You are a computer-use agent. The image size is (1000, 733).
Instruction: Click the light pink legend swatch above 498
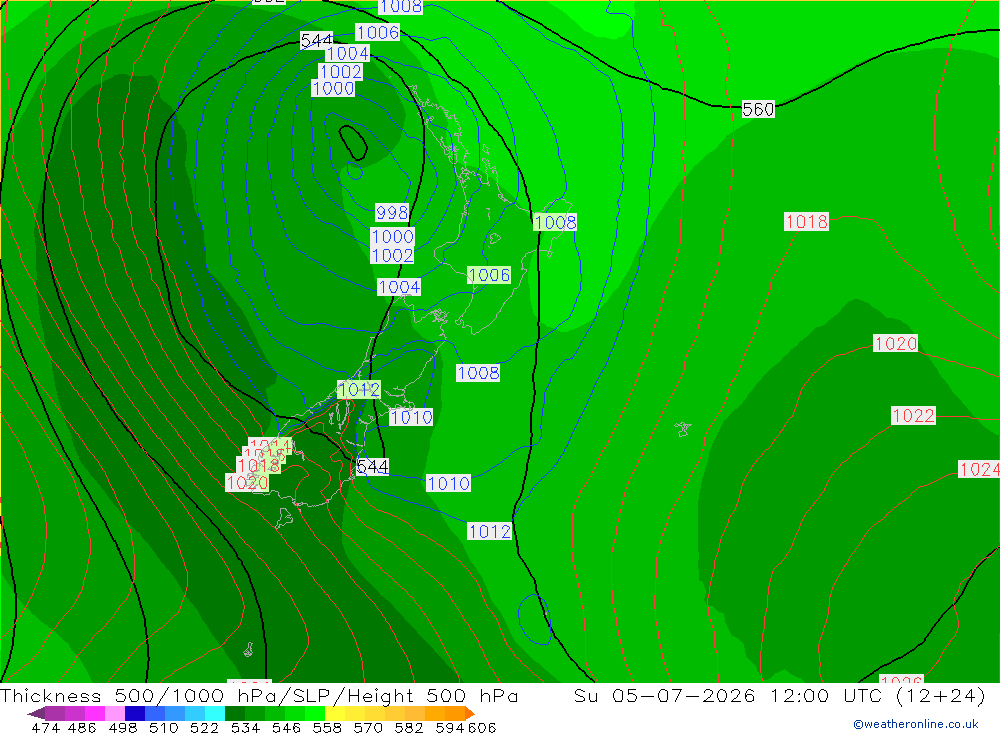point(115,713)
